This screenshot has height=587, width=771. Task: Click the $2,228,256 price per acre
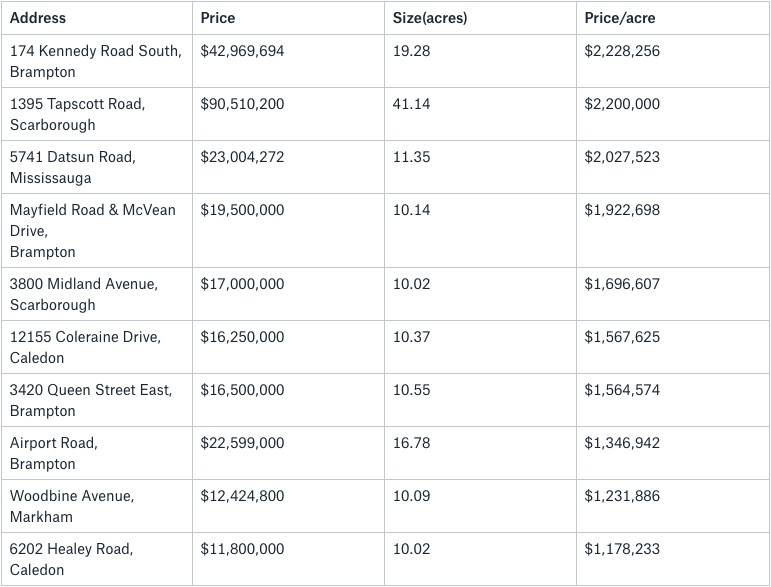pyautogui.click(x=622, y=50)
